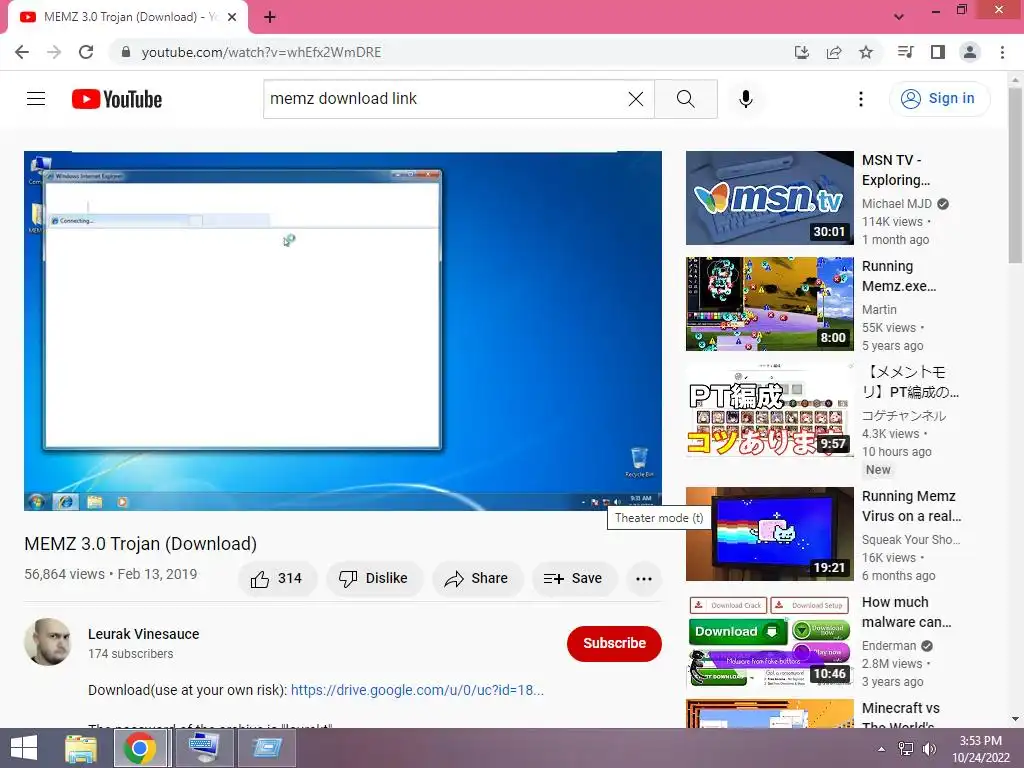Click the Dislike button
This screenshot has height=768, width=1024.
375,579
